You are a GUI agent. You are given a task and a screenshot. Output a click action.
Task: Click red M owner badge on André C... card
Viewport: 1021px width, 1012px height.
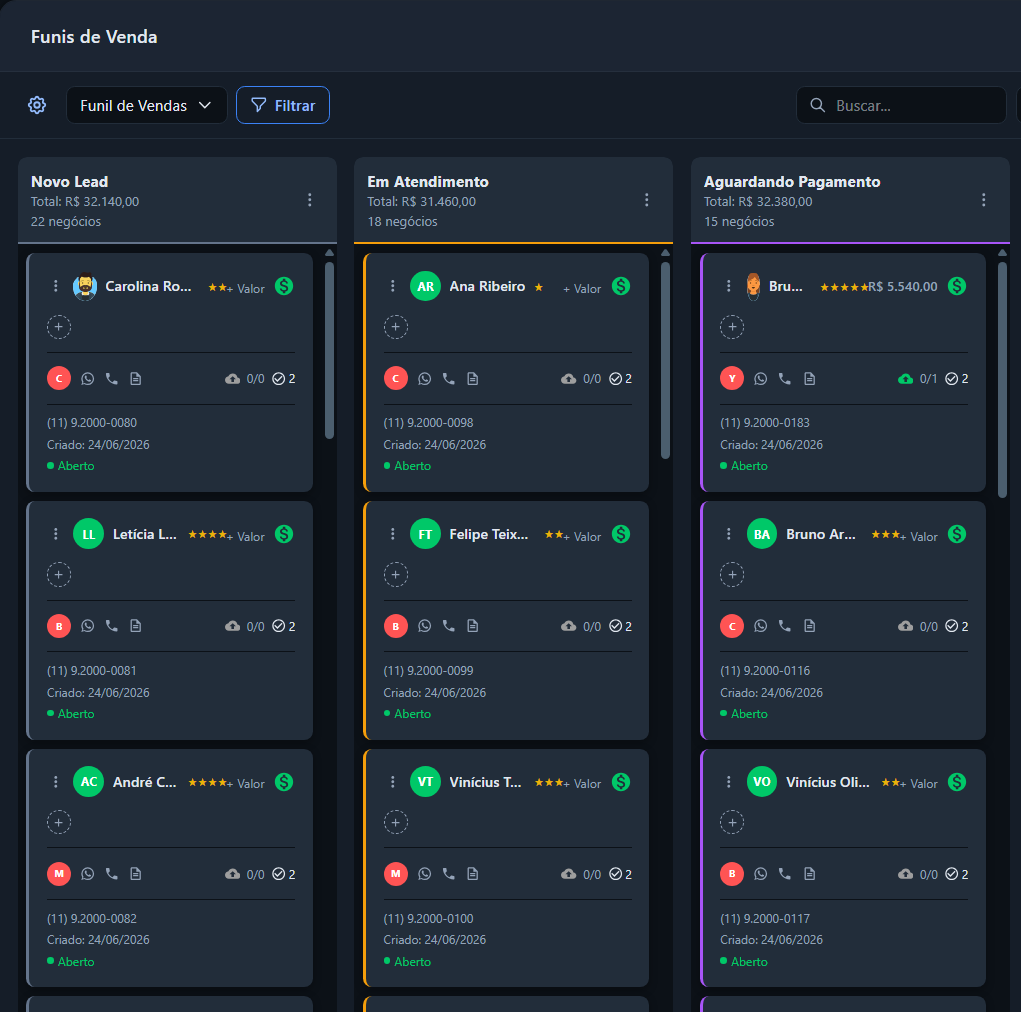pos(59,874)
